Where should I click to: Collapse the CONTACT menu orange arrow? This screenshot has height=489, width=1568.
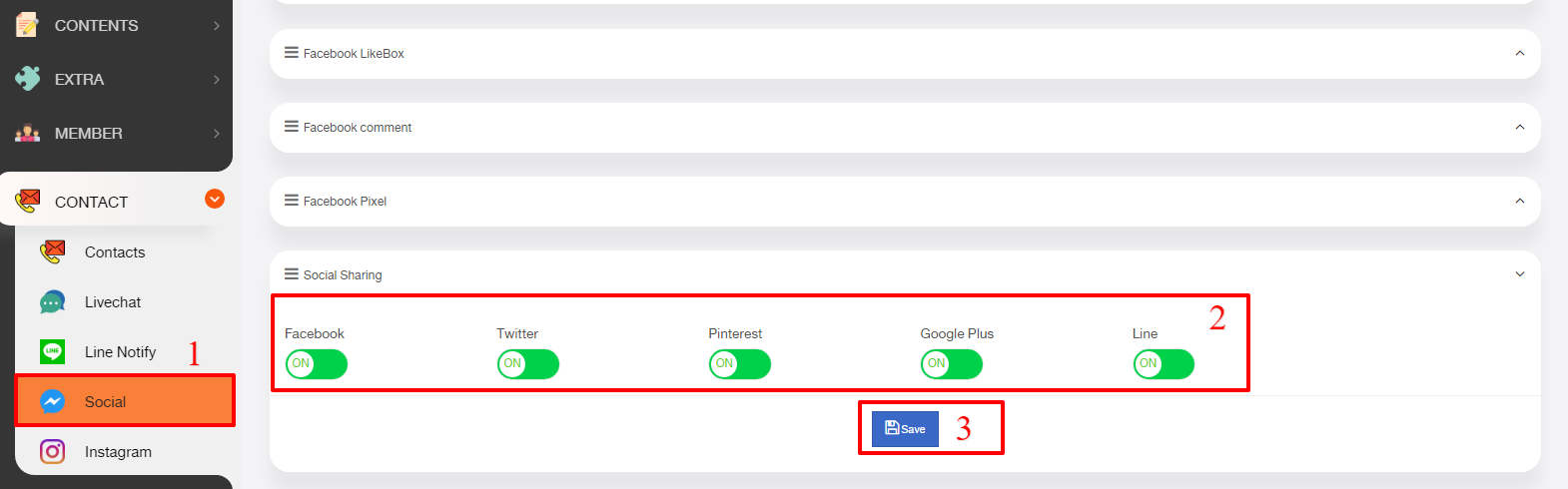[x=215, y=199]
